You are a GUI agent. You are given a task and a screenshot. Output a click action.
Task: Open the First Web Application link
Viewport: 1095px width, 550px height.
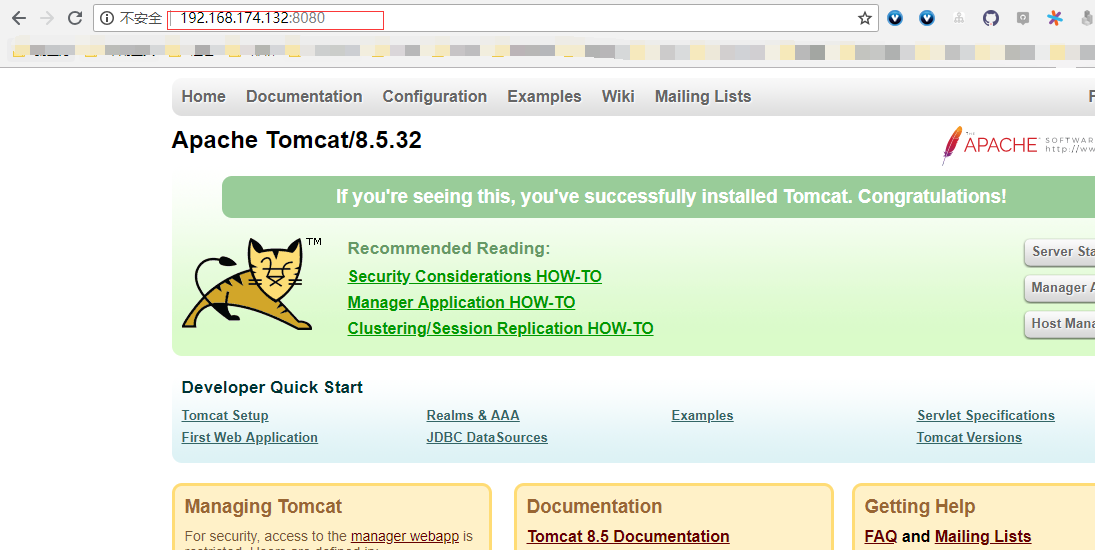click(249, 438)
